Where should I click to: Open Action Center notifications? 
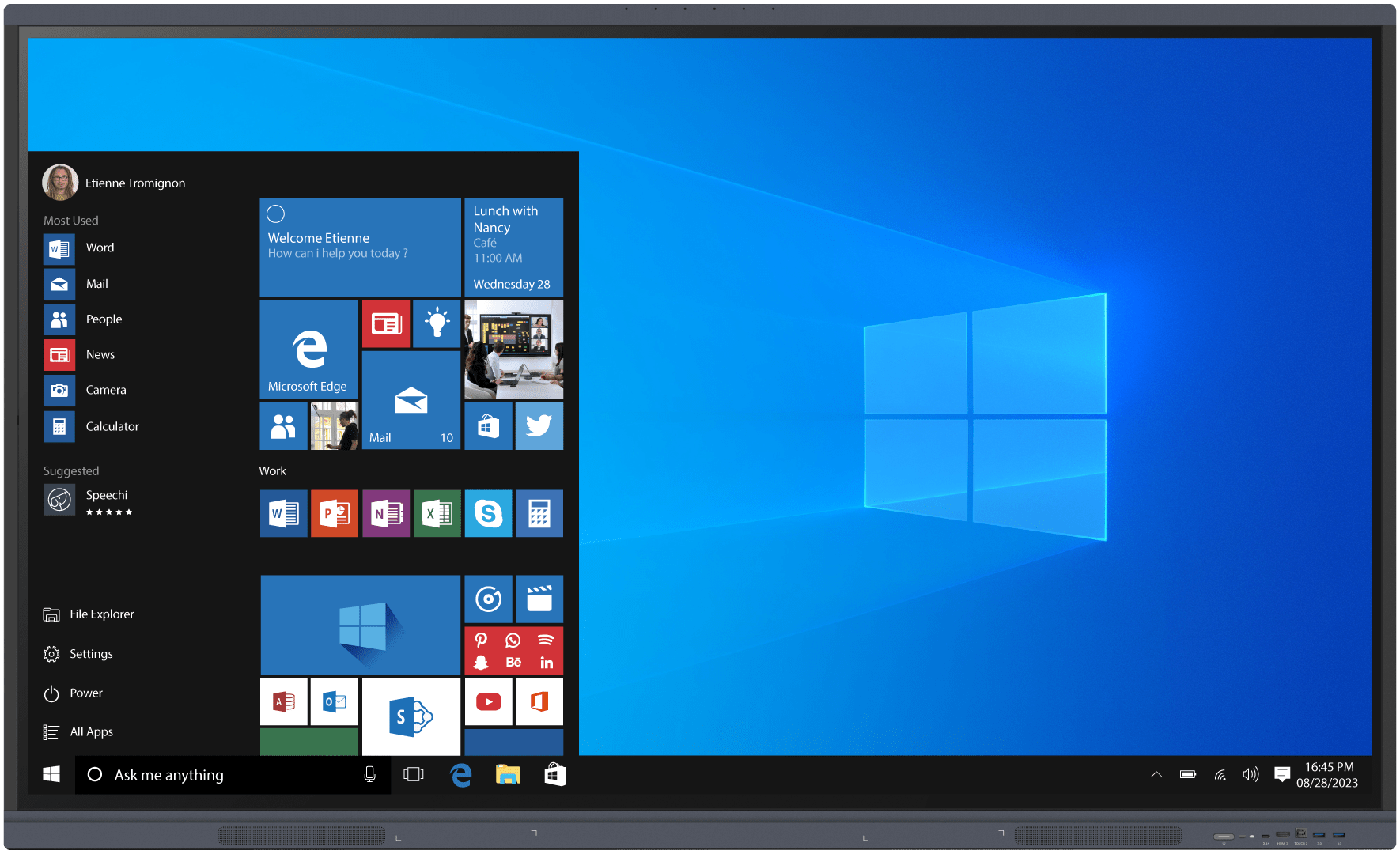[1282, 775]
